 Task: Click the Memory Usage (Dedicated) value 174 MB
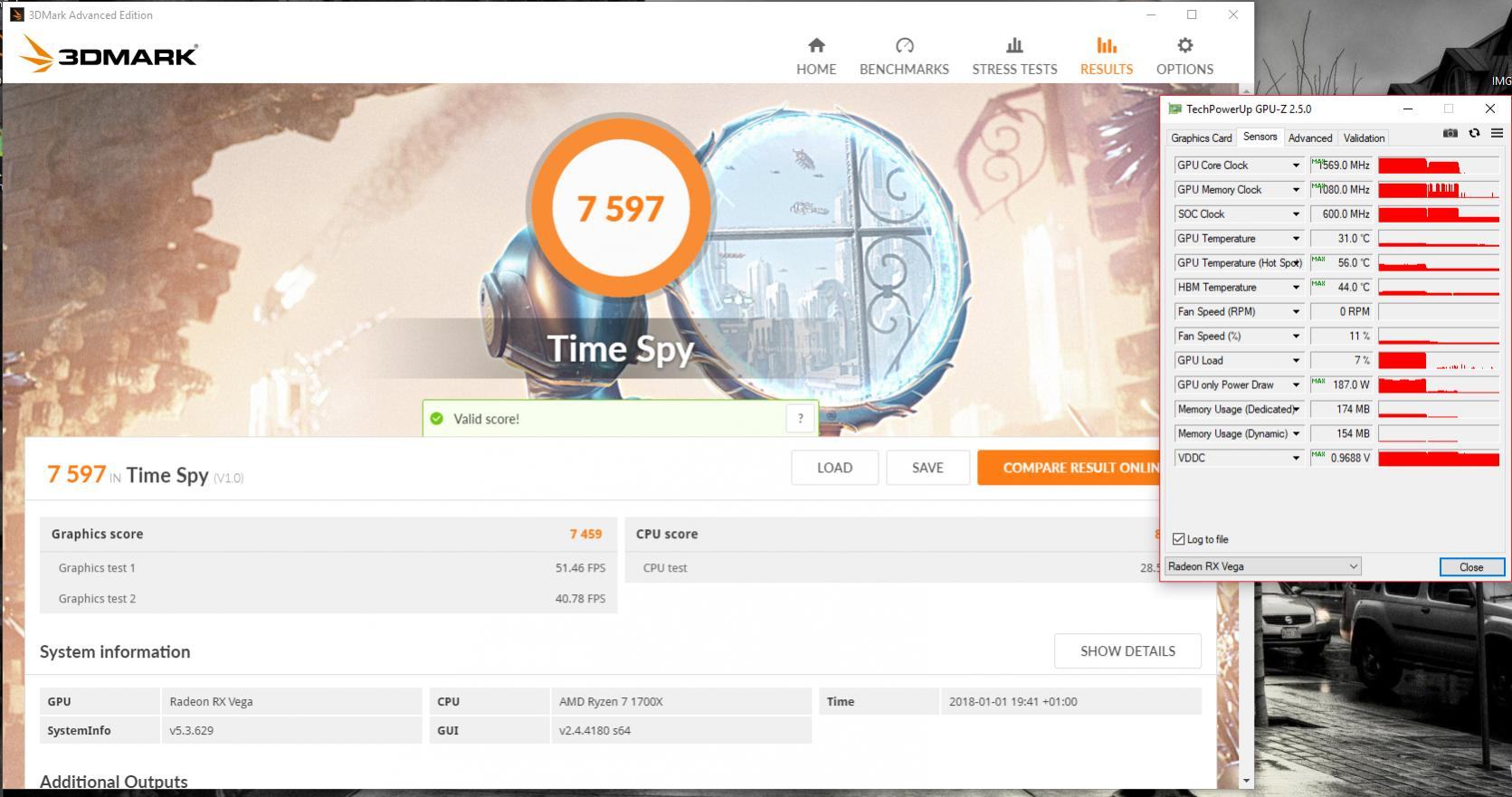pyautogui.click(x=1342, y=409)
